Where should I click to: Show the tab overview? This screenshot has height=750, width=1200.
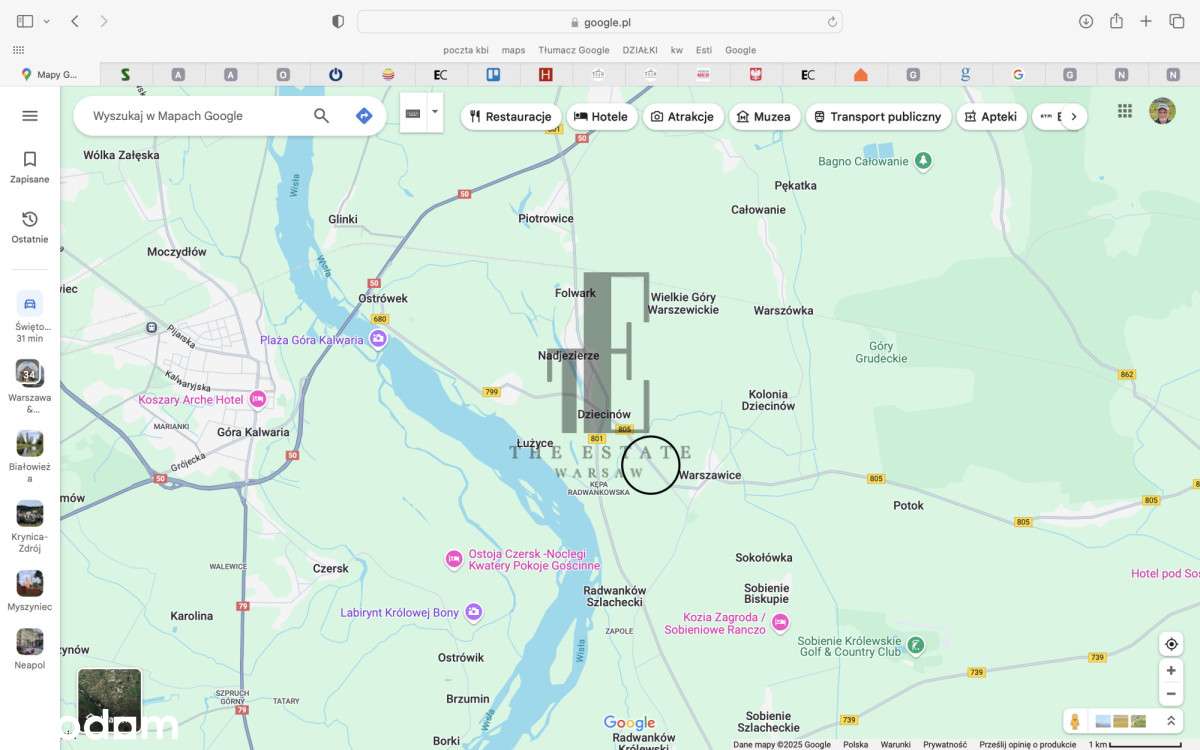click(1176, 21)
